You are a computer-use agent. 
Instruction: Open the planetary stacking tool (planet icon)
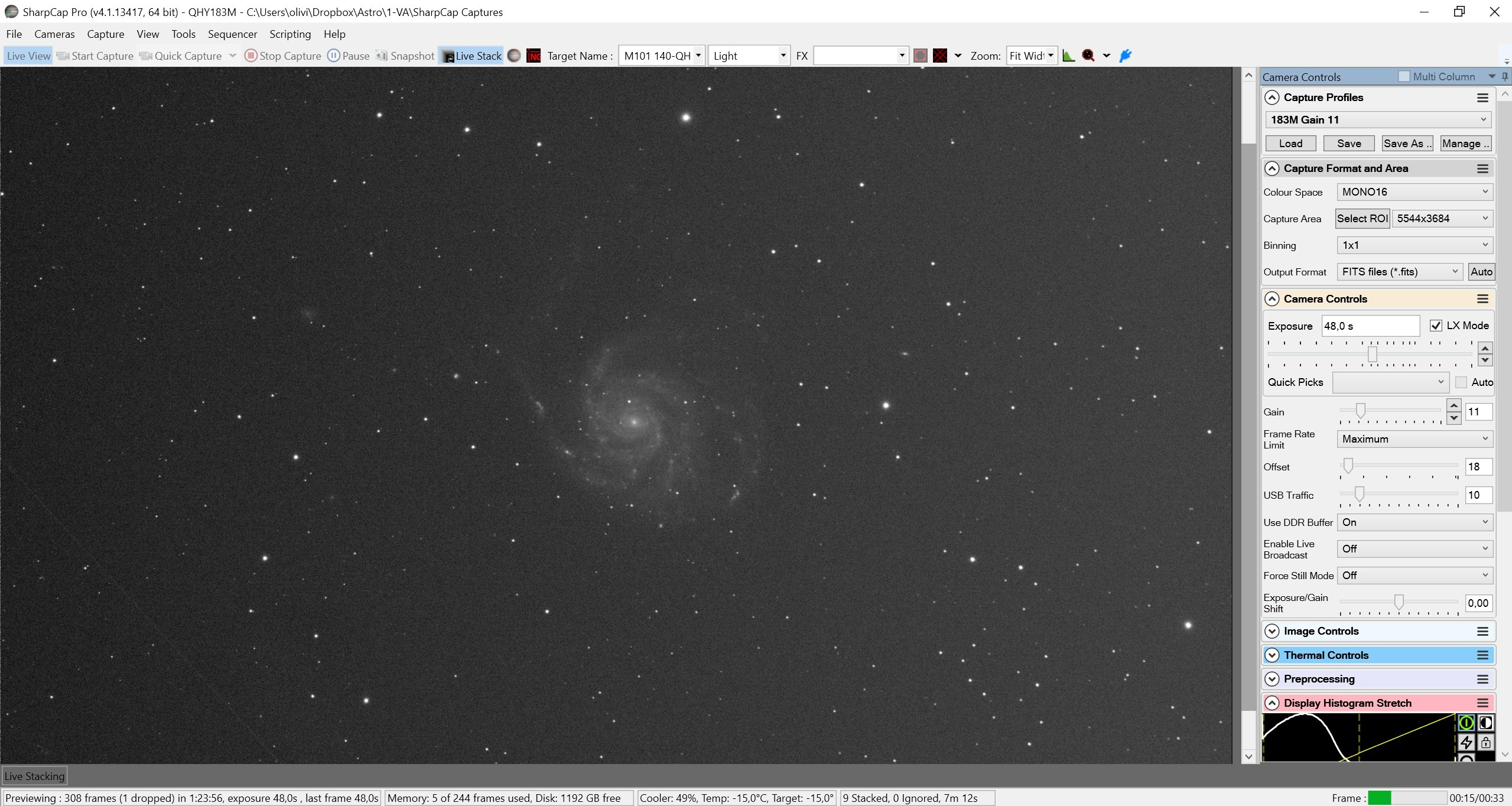pyautogui.click(x=514, y=56)
